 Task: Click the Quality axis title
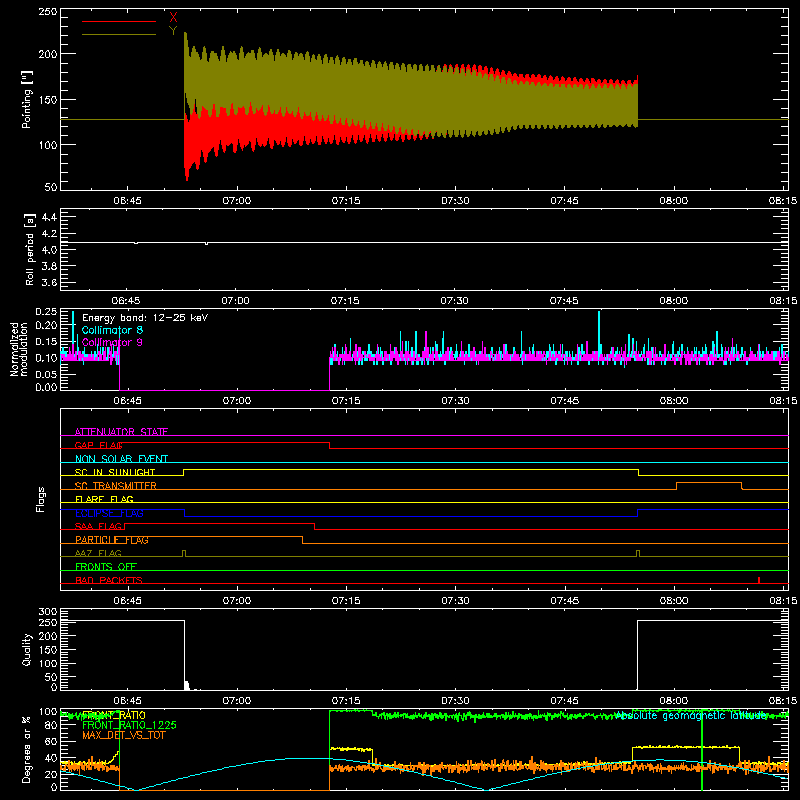[27, 649]
